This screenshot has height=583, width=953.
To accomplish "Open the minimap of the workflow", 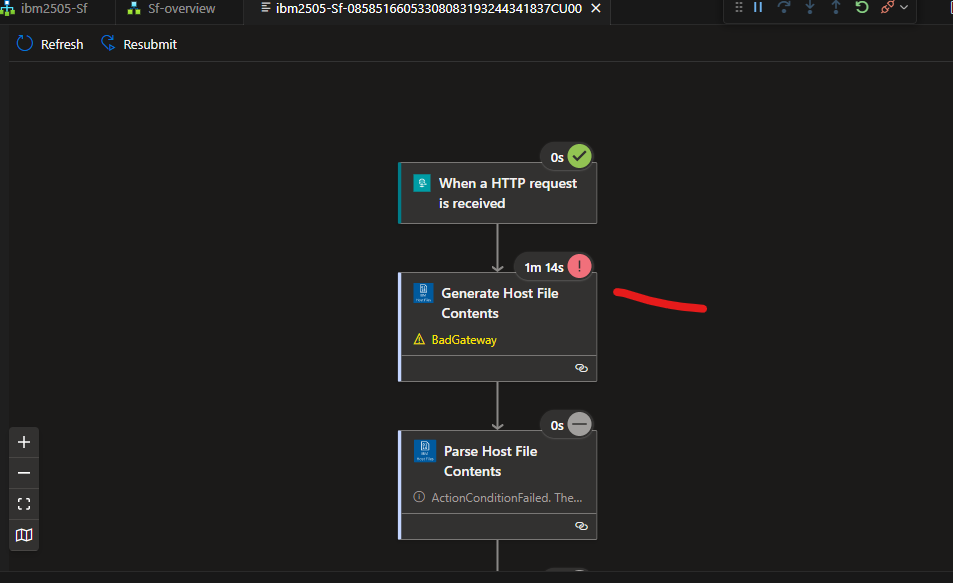I will 23,535.
